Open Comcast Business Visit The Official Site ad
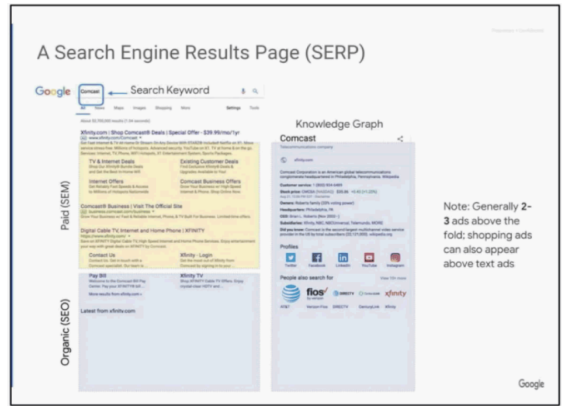 pyautogui.click(x=131, y=206)
